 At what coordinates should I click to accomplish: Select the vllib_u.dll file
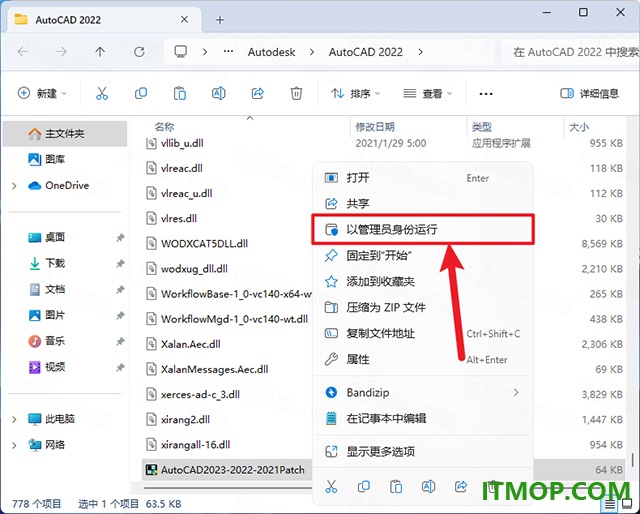click(182, 143)
